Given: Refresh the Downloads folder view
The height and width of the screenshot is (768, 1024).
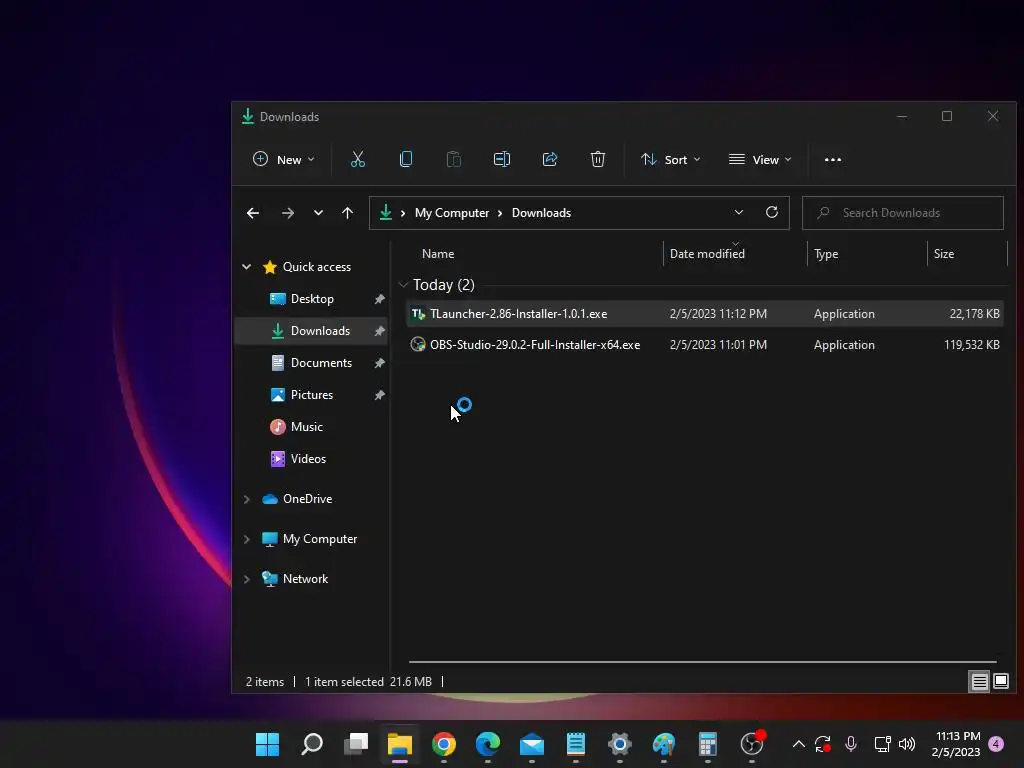Looking at the screenshot, I should (x=771, y=212).
